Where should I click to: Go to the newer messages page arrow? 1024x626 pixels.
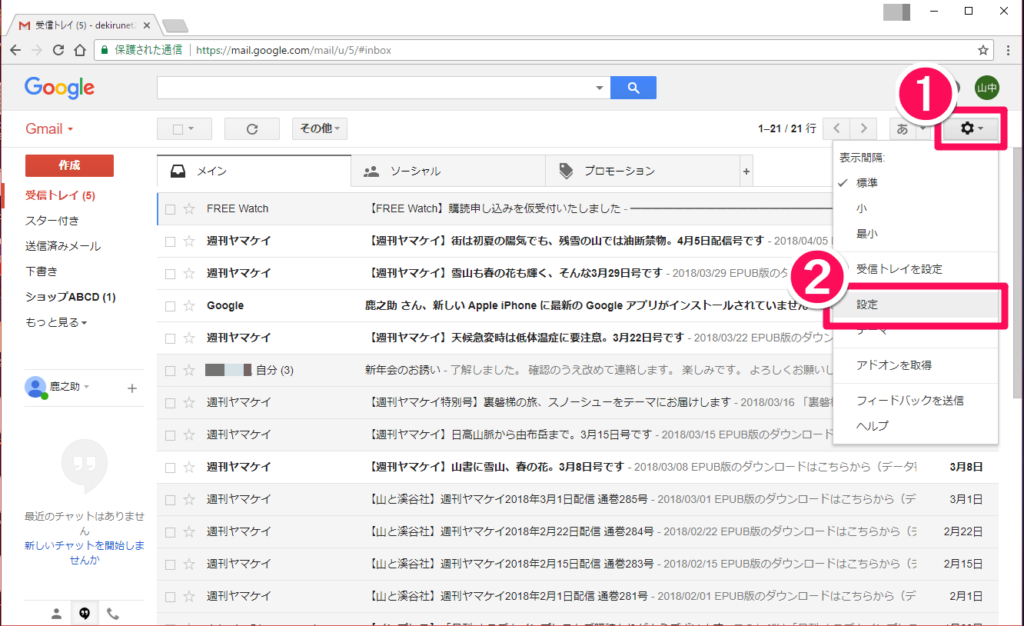pyautogui.click(x=837, y=129)
